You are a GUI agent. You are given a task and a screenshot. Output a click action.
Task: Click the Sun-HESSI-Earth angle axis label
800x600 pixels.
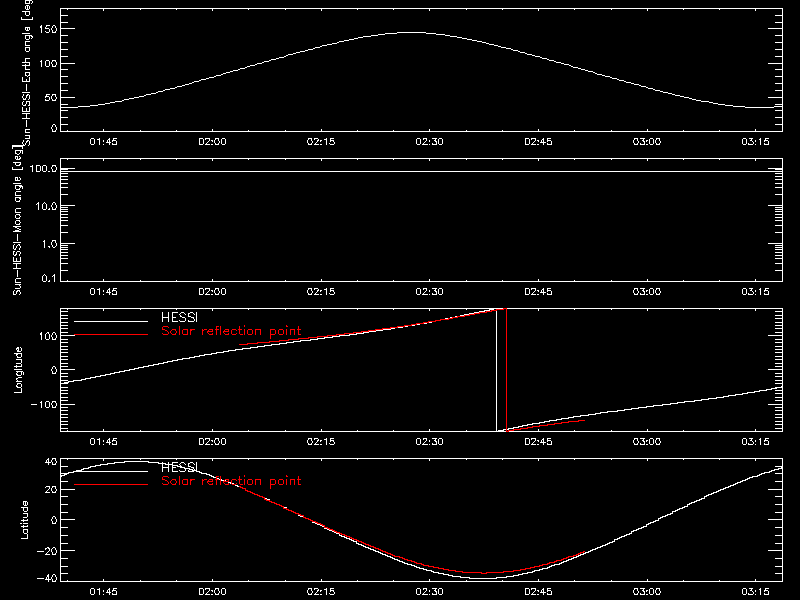[x=27, y=72]
